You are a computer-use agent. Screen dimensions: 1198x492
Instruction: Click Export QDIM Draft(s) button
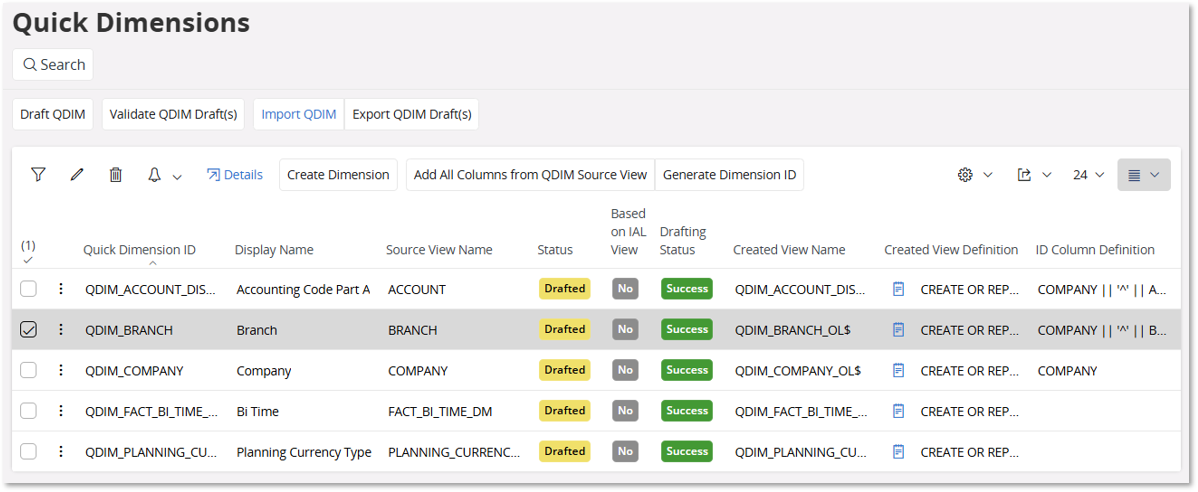point(412,115)
